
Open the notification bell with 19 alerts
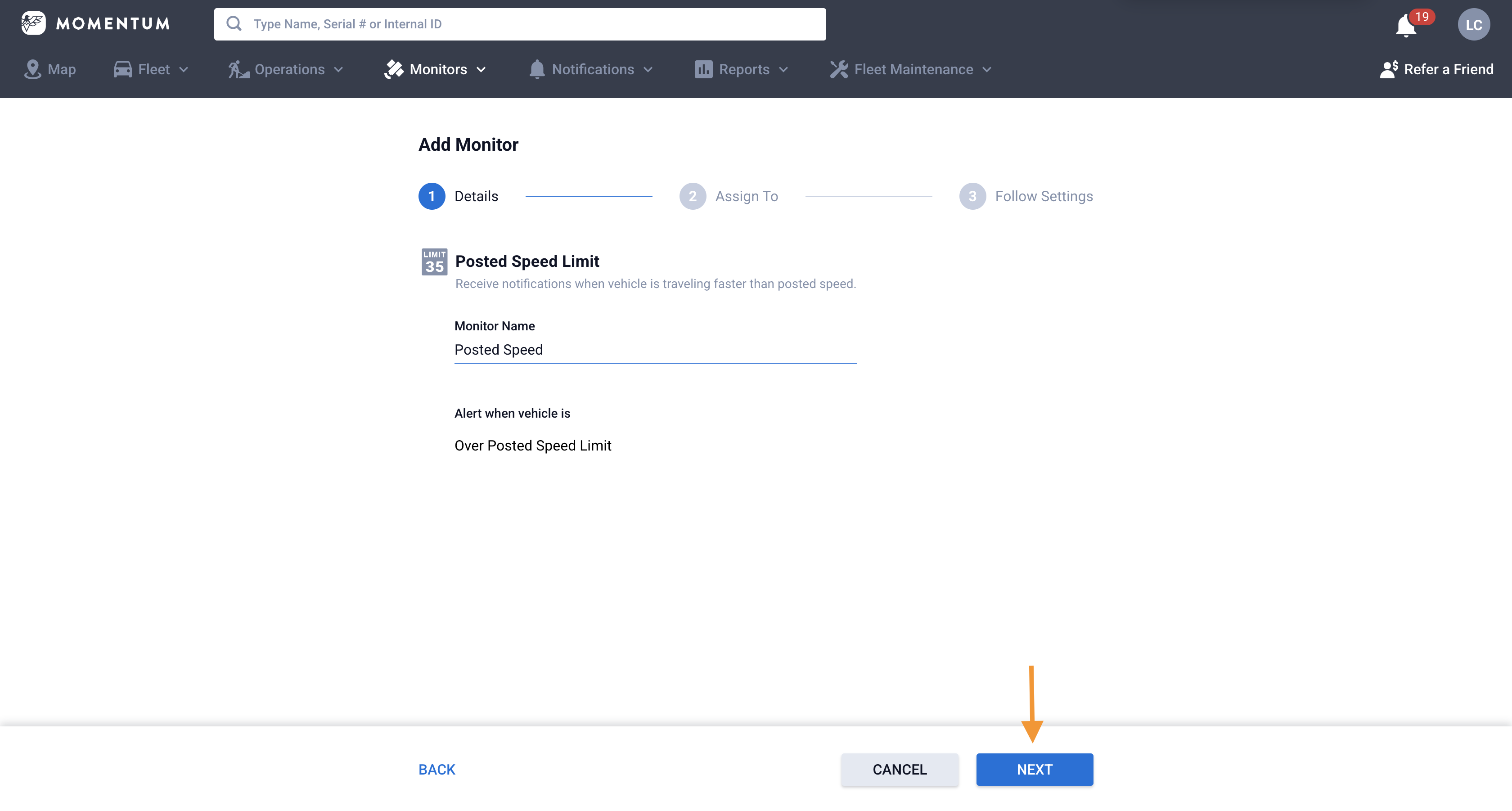pyautogui.click(x=1405, y=25)
